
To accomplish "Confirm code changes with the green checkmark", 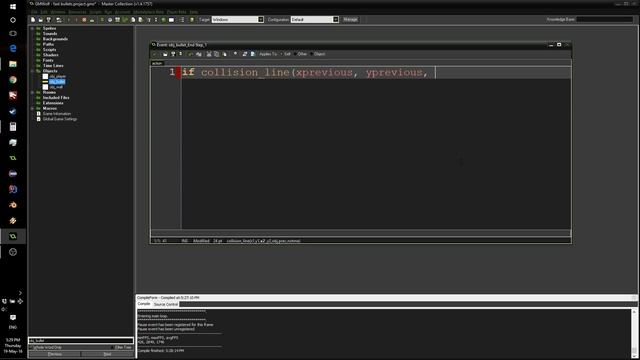I will 154,54.
